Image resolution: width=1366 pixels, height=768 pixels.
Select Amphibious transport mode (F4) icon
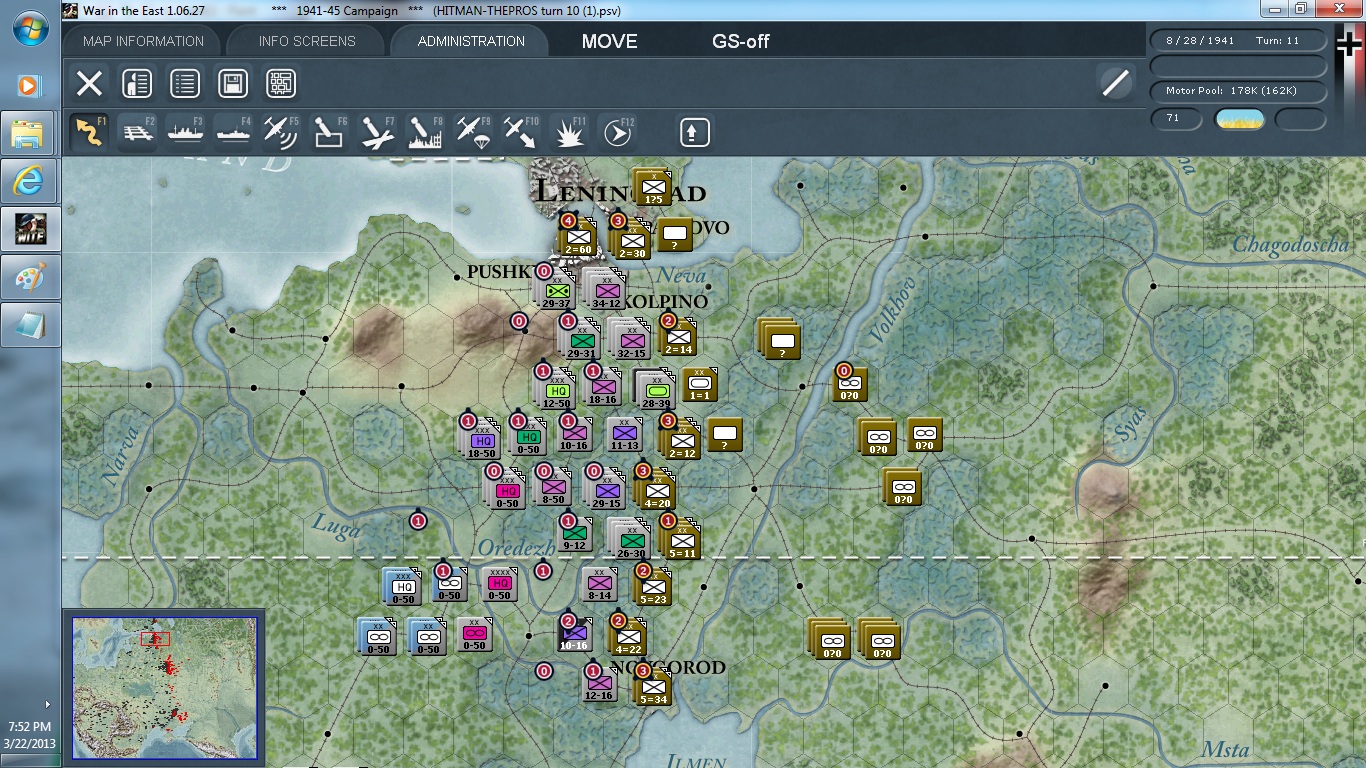[233, 132]
